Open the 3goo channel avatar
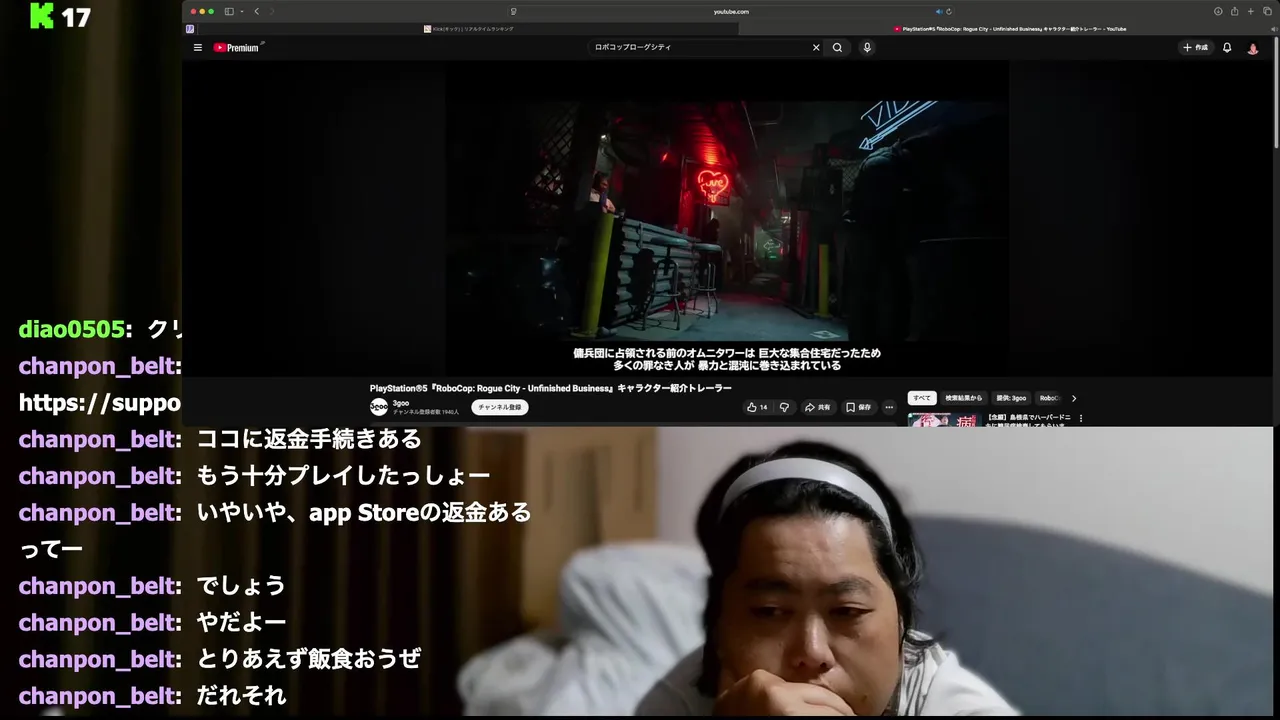The image size is (1280, 720). [379, 407]
